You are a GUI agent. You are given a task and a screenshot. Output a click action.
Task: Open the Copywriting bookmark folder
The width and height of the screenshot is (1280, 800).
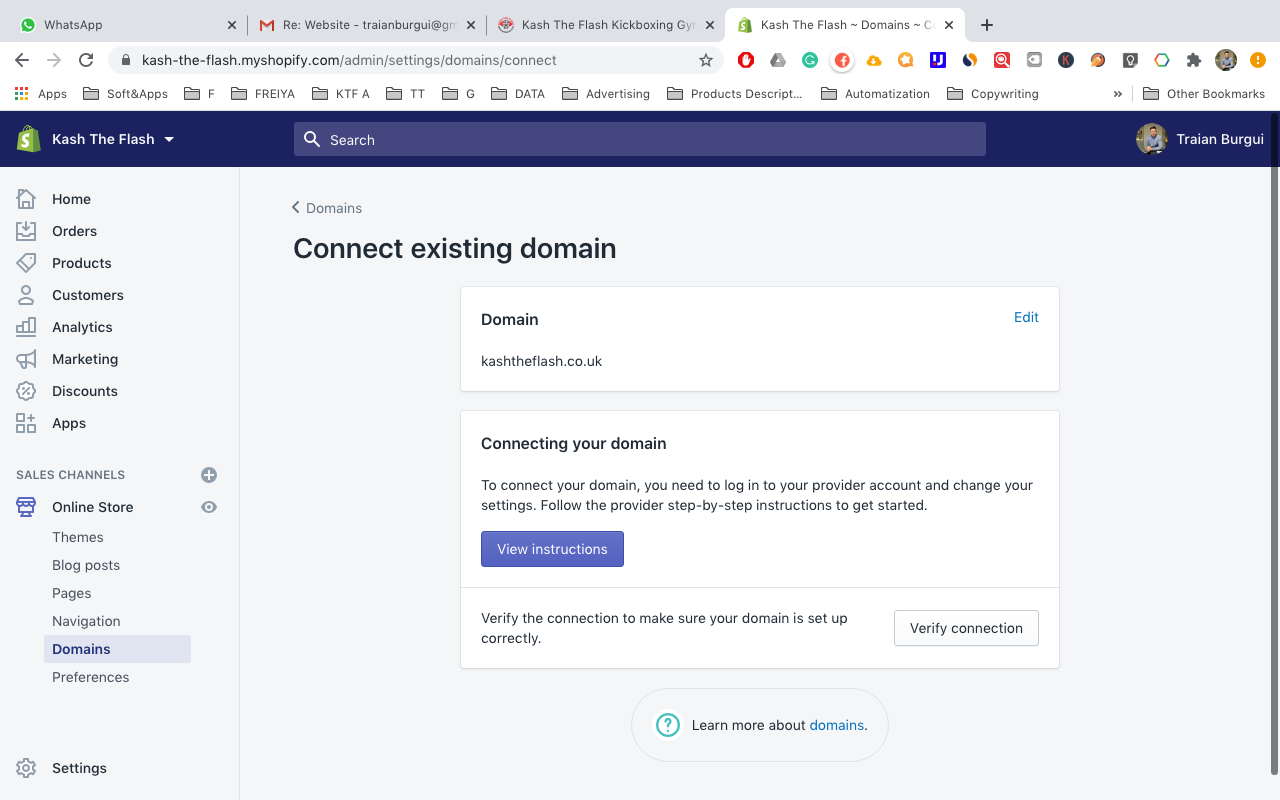click(x=991, y=94)
